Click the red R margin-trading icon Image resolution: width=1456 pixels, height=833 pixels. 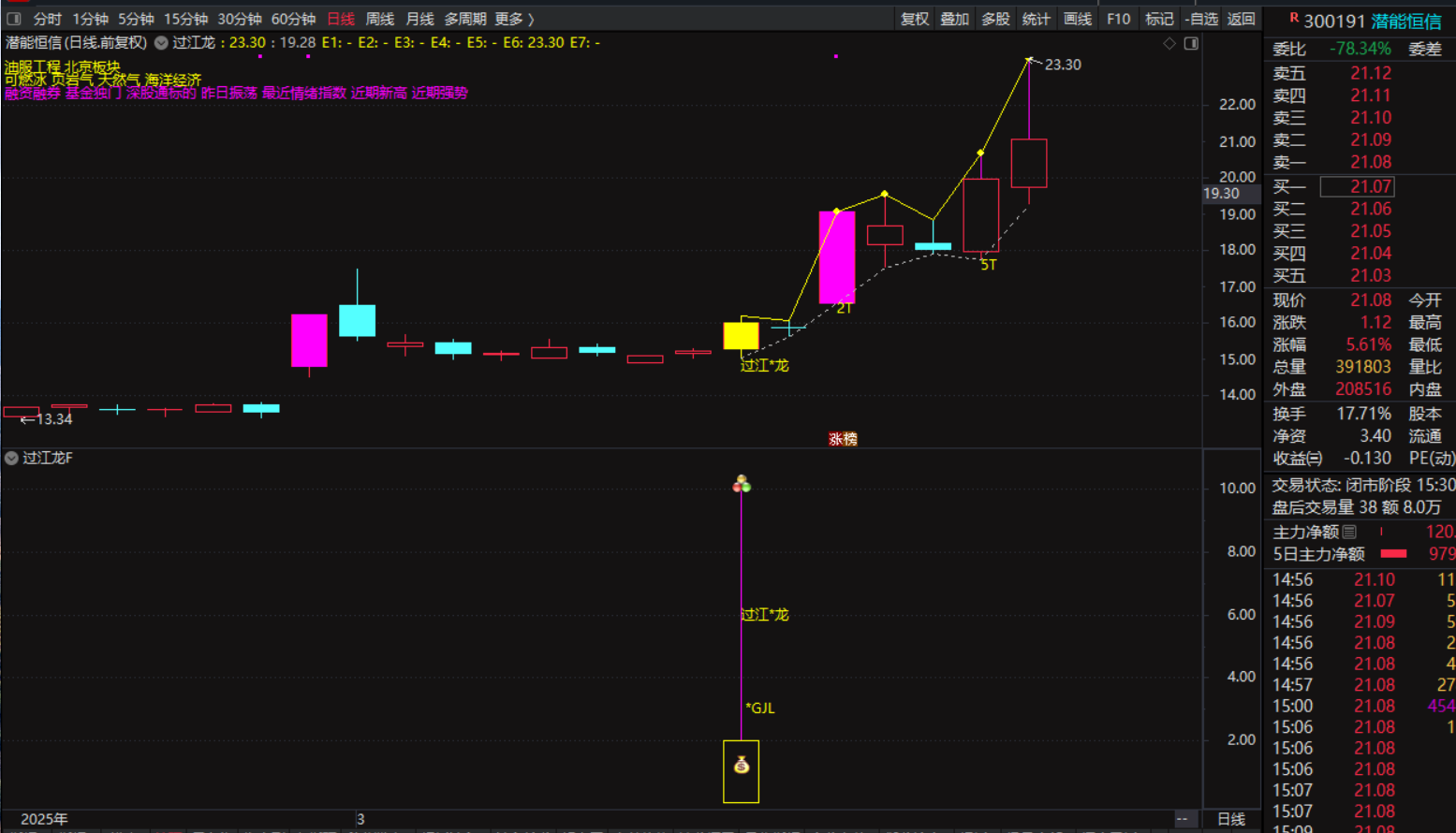pos(1294,18)
